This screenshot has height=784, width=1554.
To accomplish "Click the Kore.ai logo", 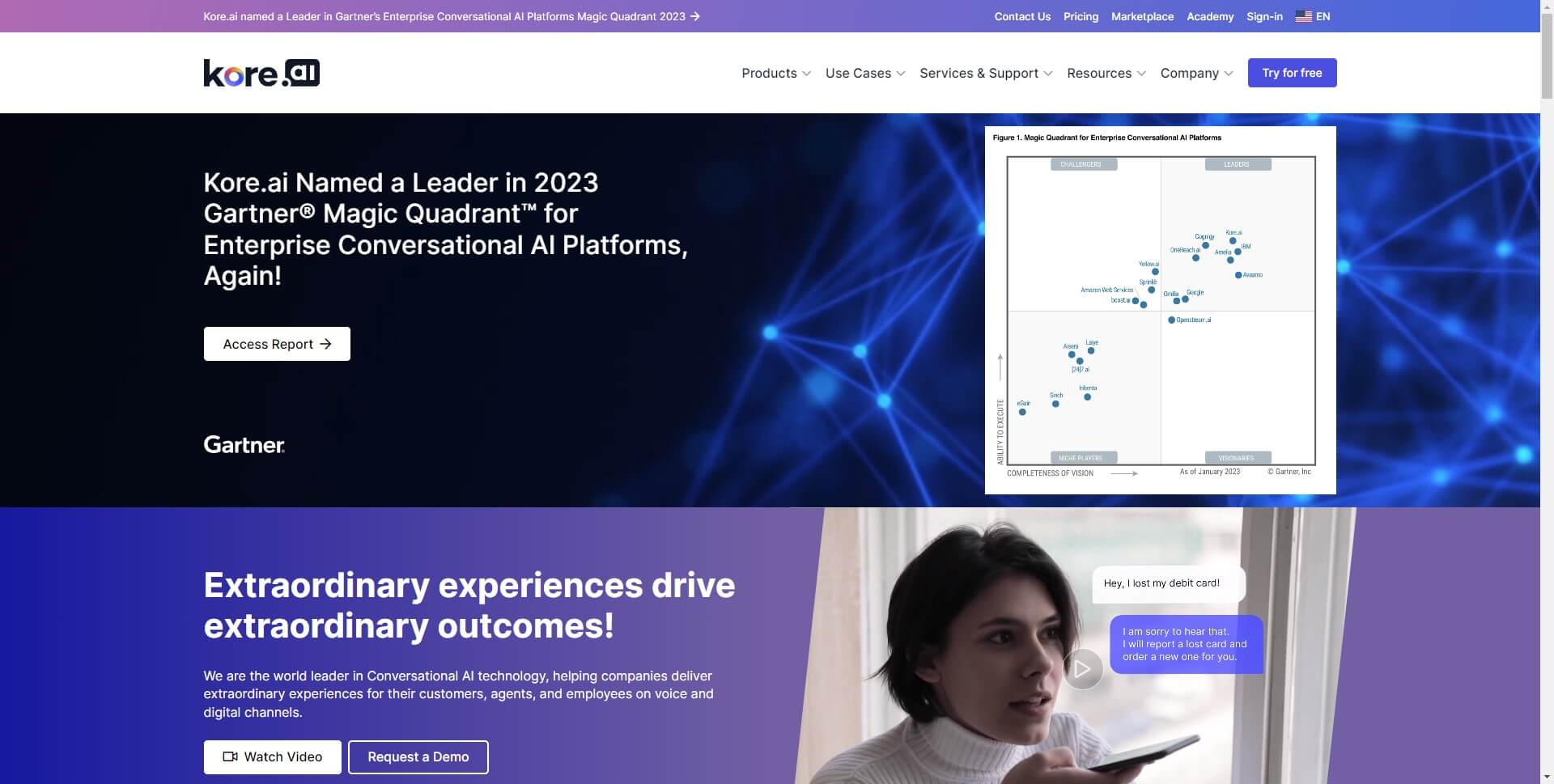I will tap(261, 73).
